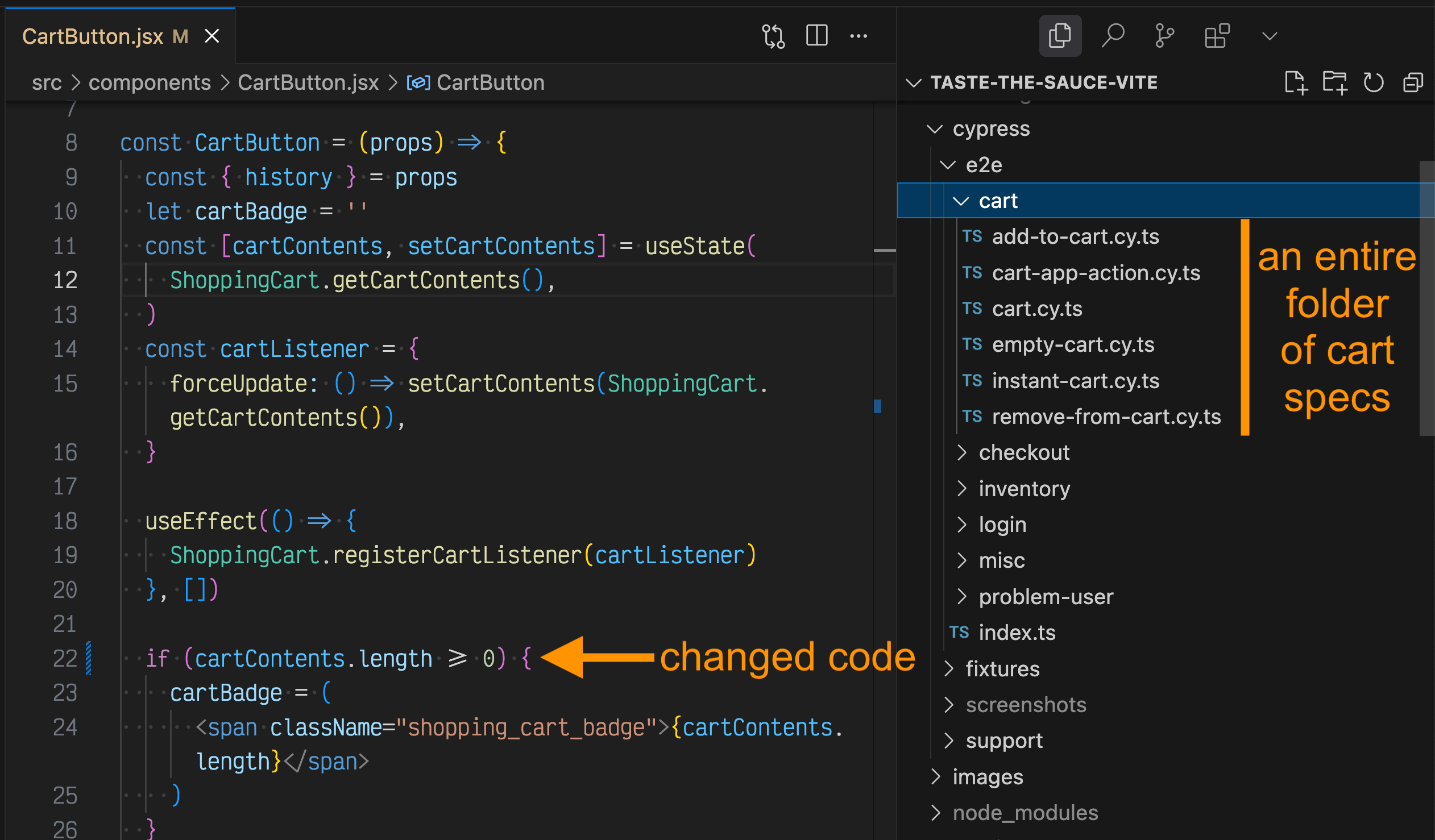This screenshot has width=1435, height=840.
Task: Open cart.cy.ts spec file
Action: [1036, 309]
